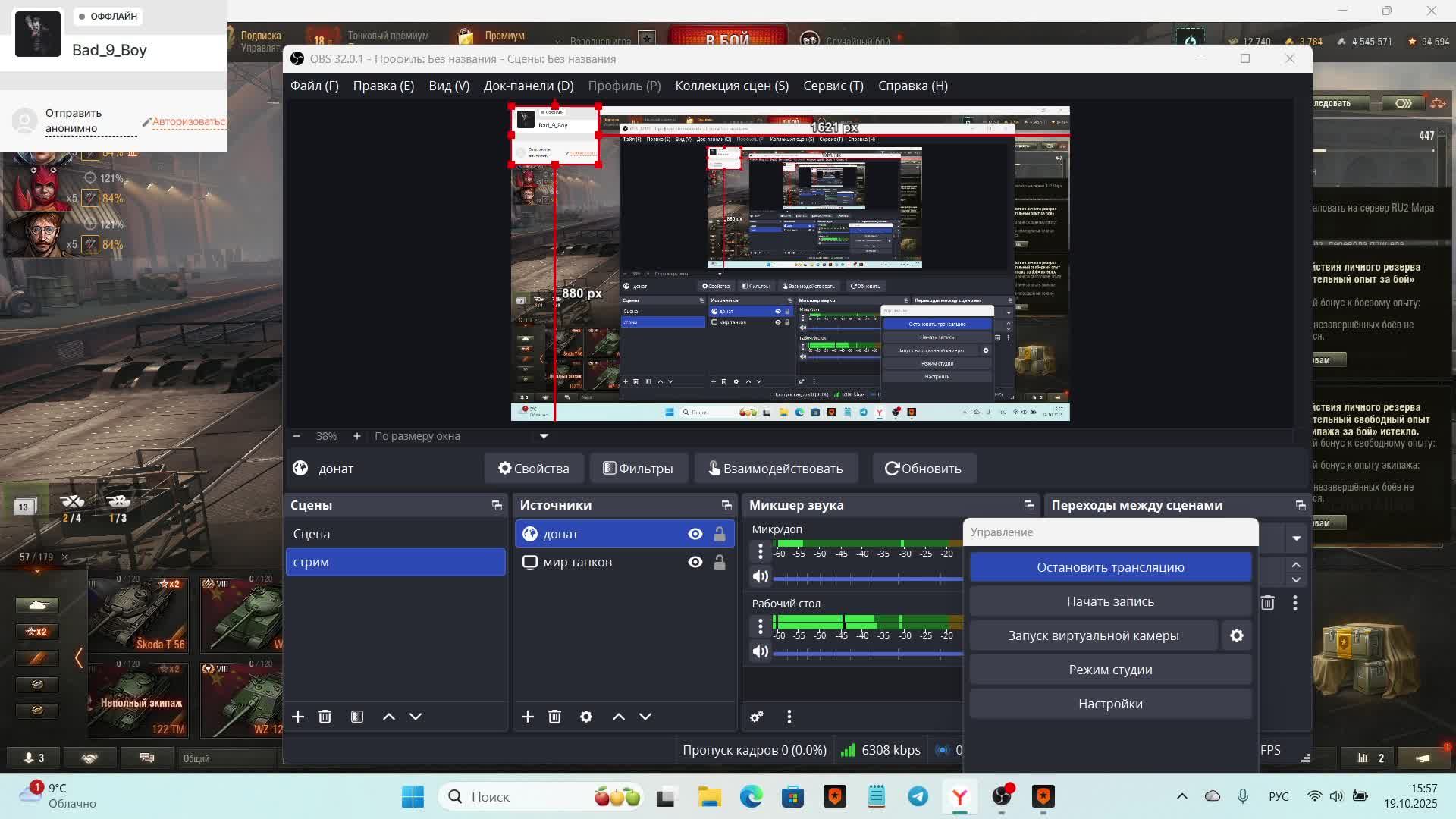Click the Фильтры button
Viewport: 1456px width, 819px height.
(x=639, y=469)
